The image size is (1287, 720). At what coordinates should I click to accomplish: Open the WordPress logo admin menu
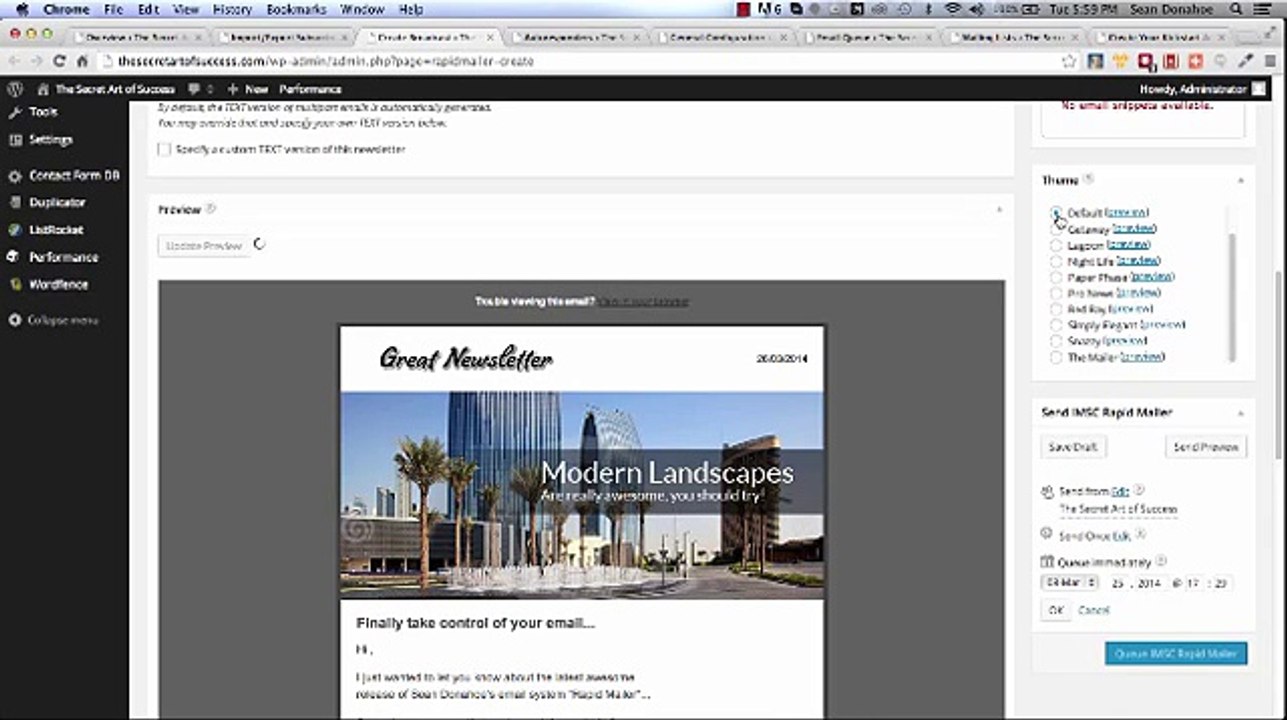[15, 89]
